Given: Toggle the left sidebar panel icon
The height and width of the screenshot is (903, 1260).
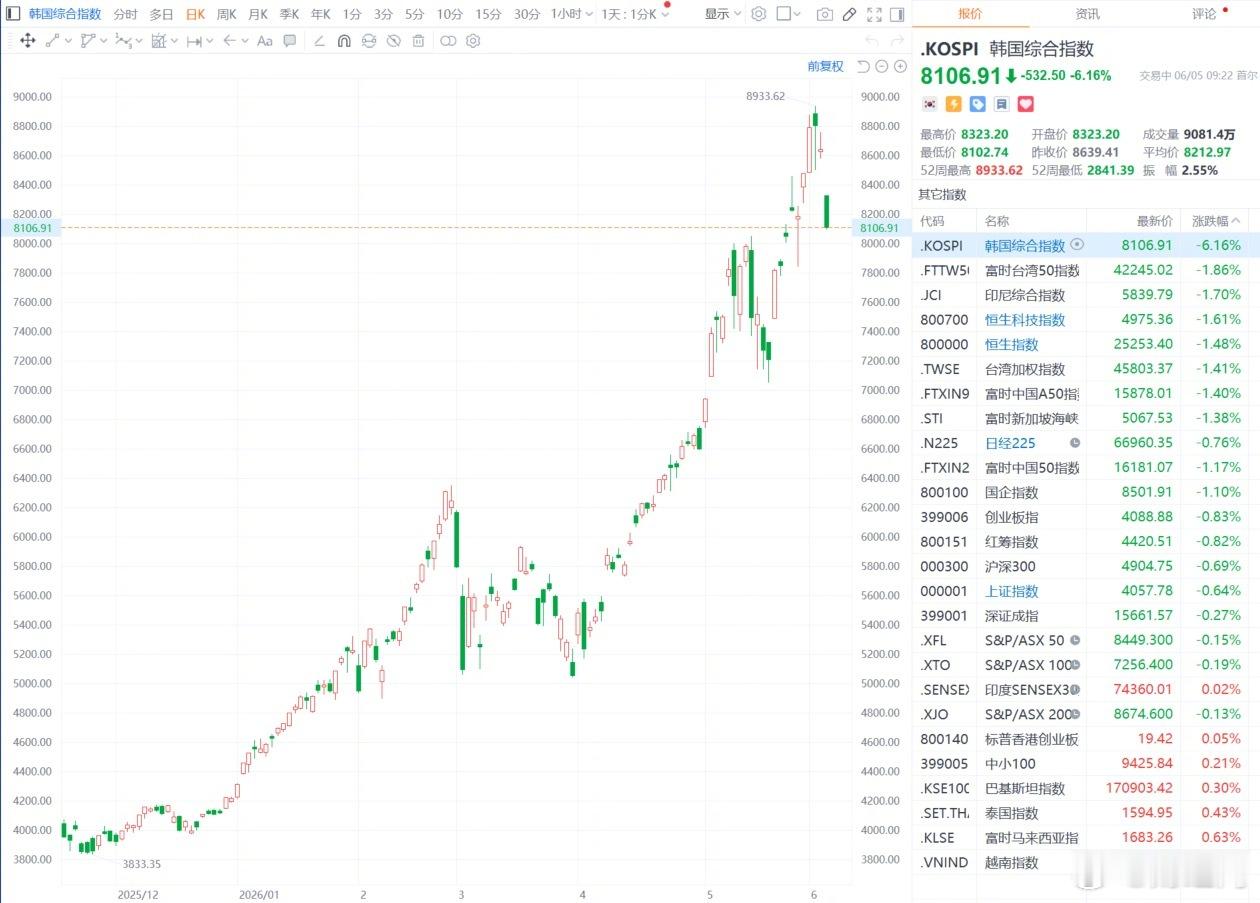Looking at the screenshot, I should 13,14.
